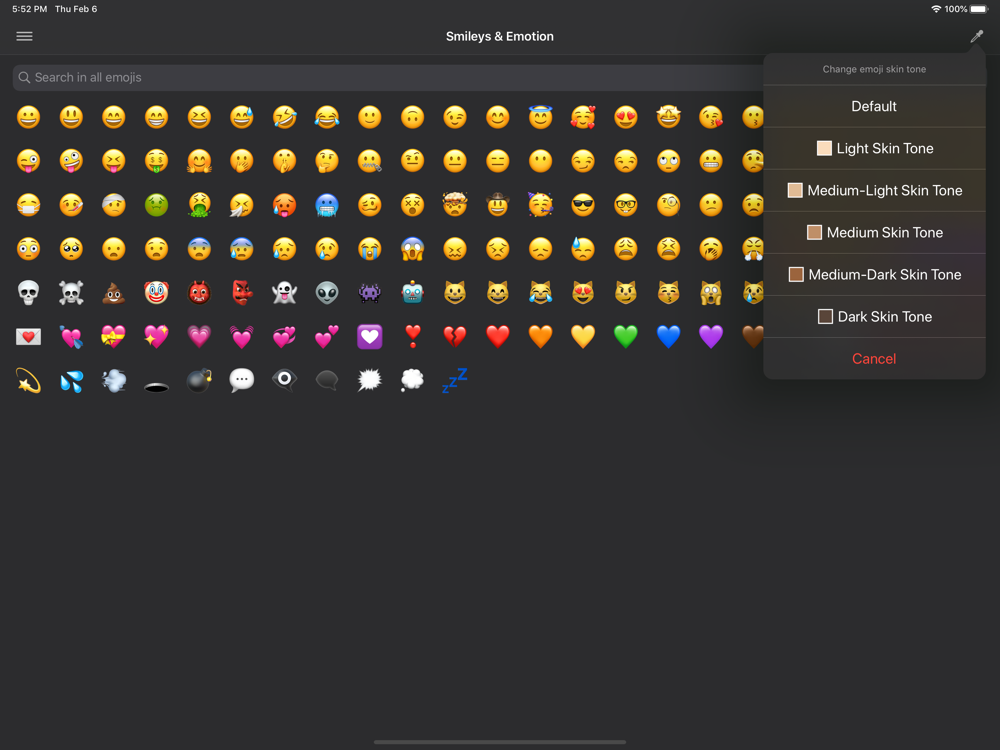This screenshot has height=750, width=1000.
Task: Pick the pile of poo emoji
Action: pyautogui.click(x=114, y=293)
